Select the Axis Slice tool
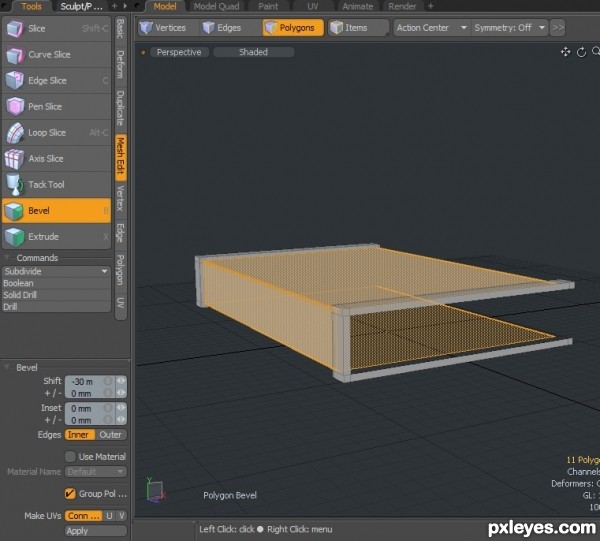This screenshot has height=541, width=600. click(56, 159)
